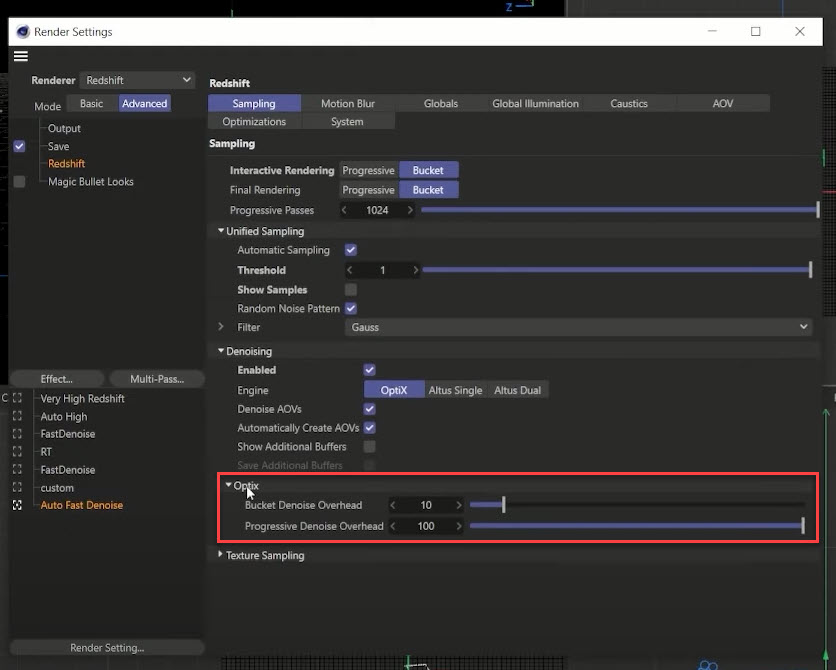Collapse the Denoising section

pyautogui.click(x=221, y=351)
